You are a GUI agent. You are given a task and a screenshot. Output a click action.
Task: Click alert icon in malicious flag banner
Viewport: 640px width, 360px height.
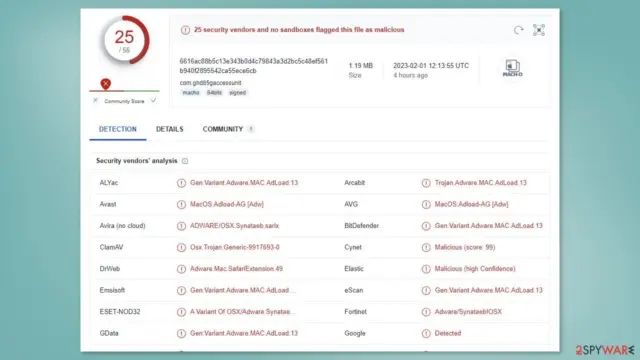[185, 30]
